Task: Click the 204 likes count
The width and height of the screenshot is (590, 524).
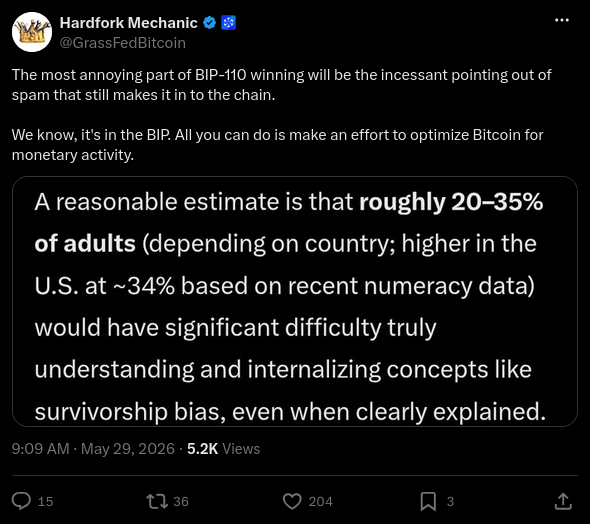Action: coord(321,501)
